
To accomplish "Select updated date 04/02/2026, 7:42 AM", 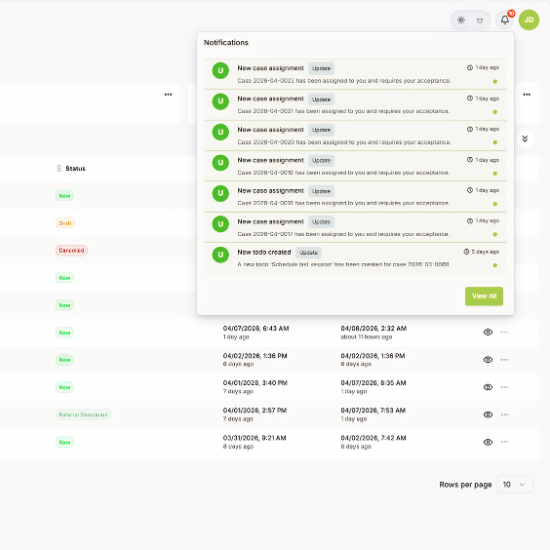I will pos(373,438).
